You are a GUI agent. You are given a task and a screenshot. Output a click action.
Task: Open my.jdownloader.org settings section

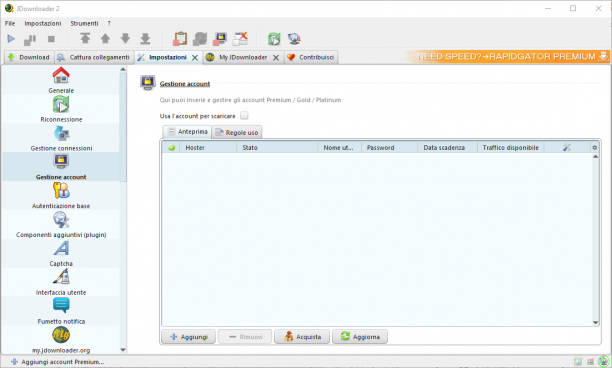tap(61, 340)
